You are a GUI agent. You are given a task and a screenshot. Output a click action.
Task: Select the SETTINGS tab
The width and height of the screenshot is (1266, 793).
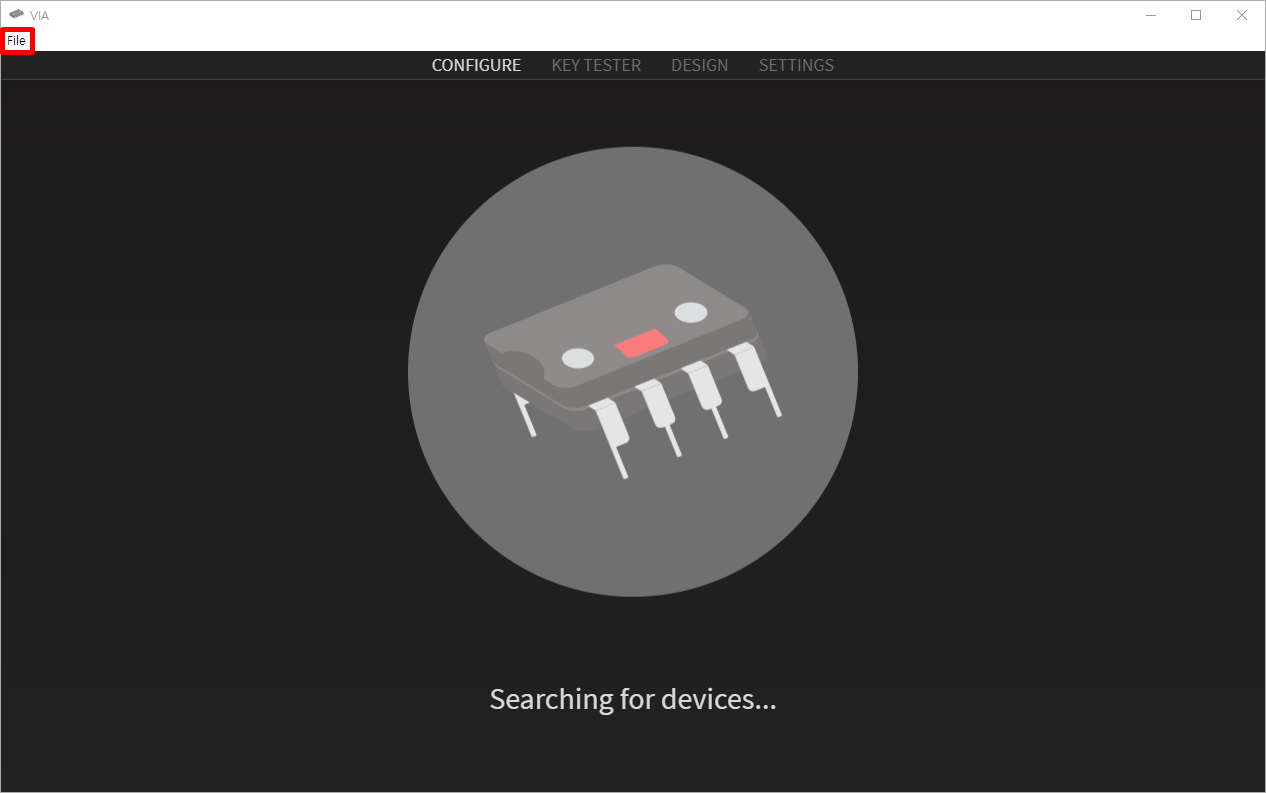pos(796,65)
